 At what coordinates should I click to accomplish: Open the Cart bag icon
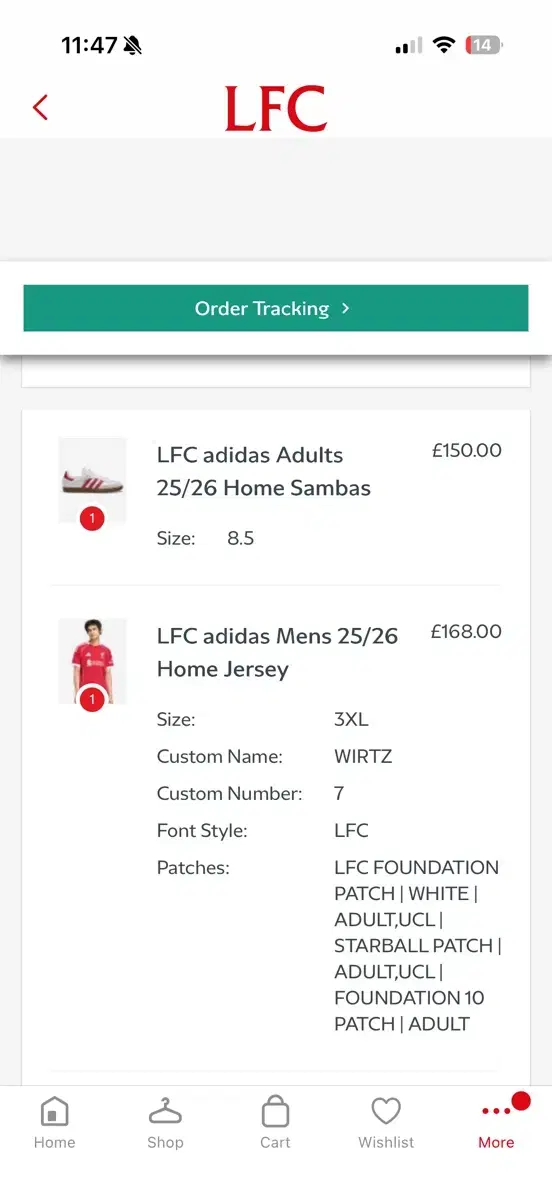click(275, 1110)
